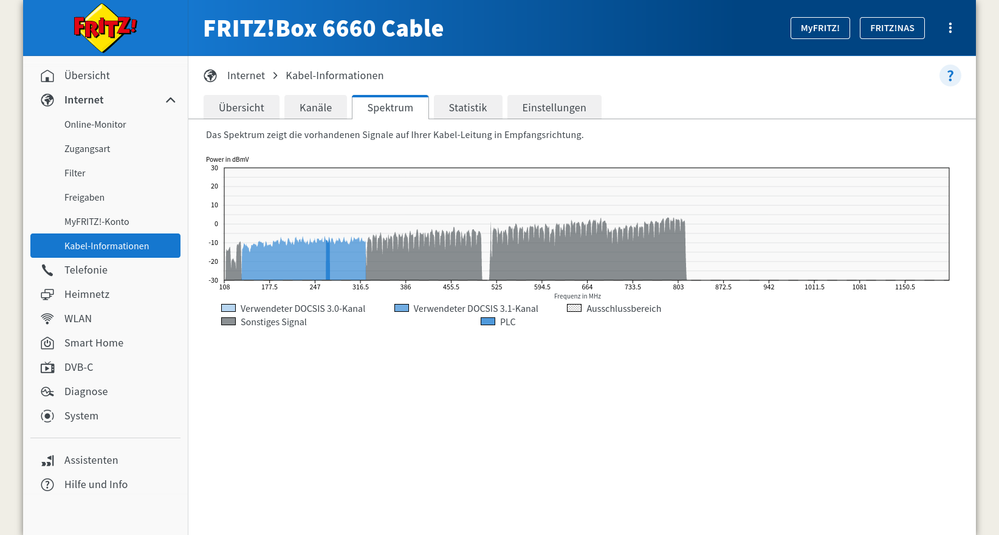Open the help question mark icon

950,76
